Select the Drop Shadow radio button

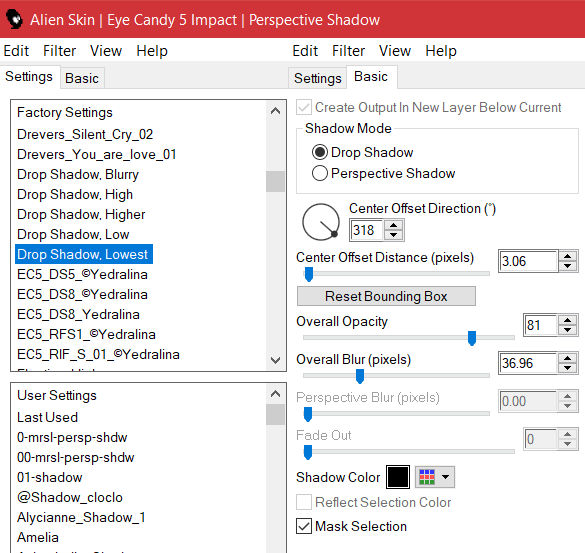320,152
